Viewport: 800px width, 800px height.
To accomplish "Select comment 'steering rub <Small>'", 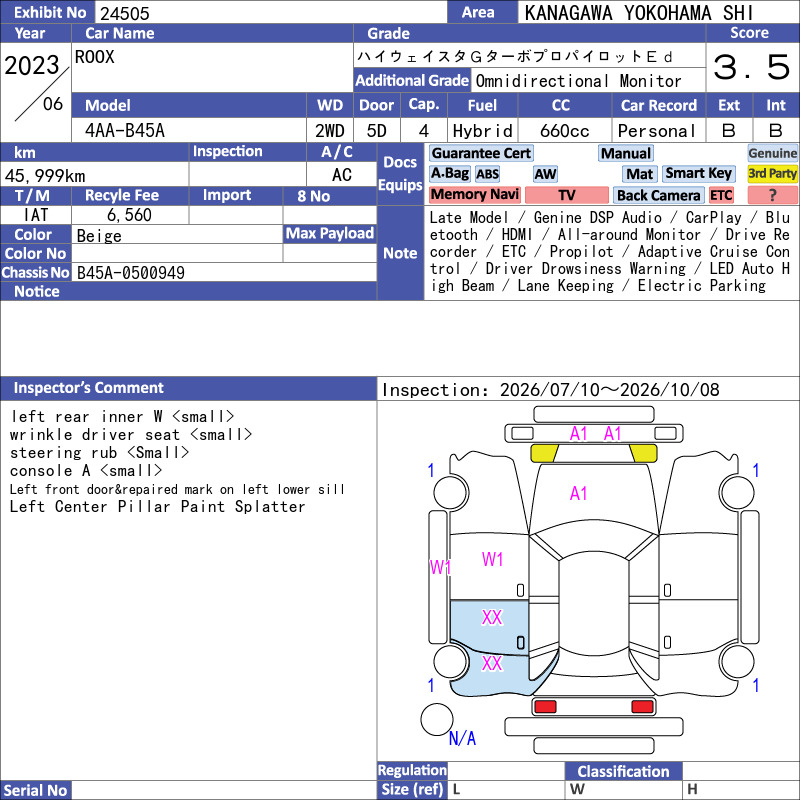I will (x=99, y=453).
